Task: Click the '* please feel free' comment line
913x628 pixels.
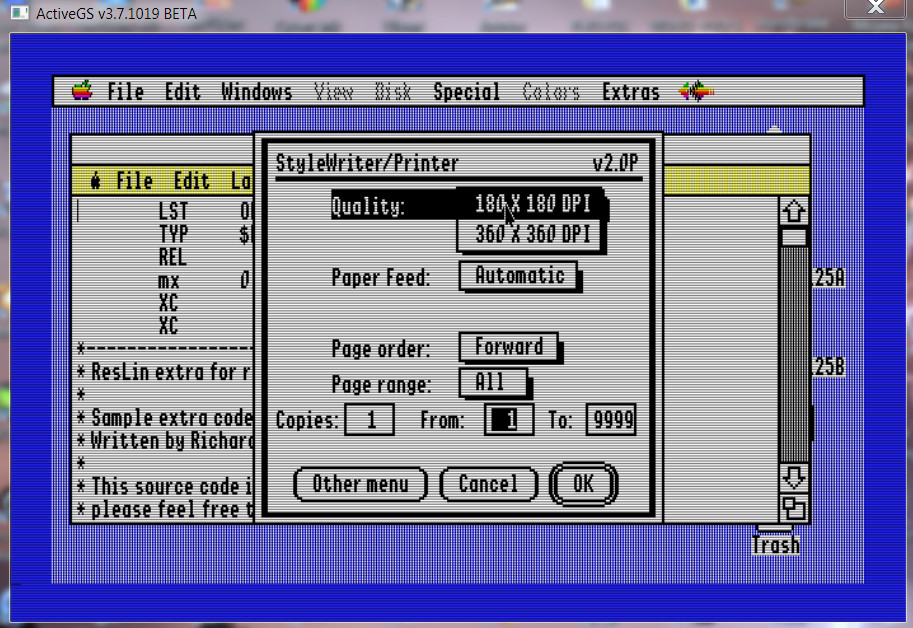Action: coord(165,510)
